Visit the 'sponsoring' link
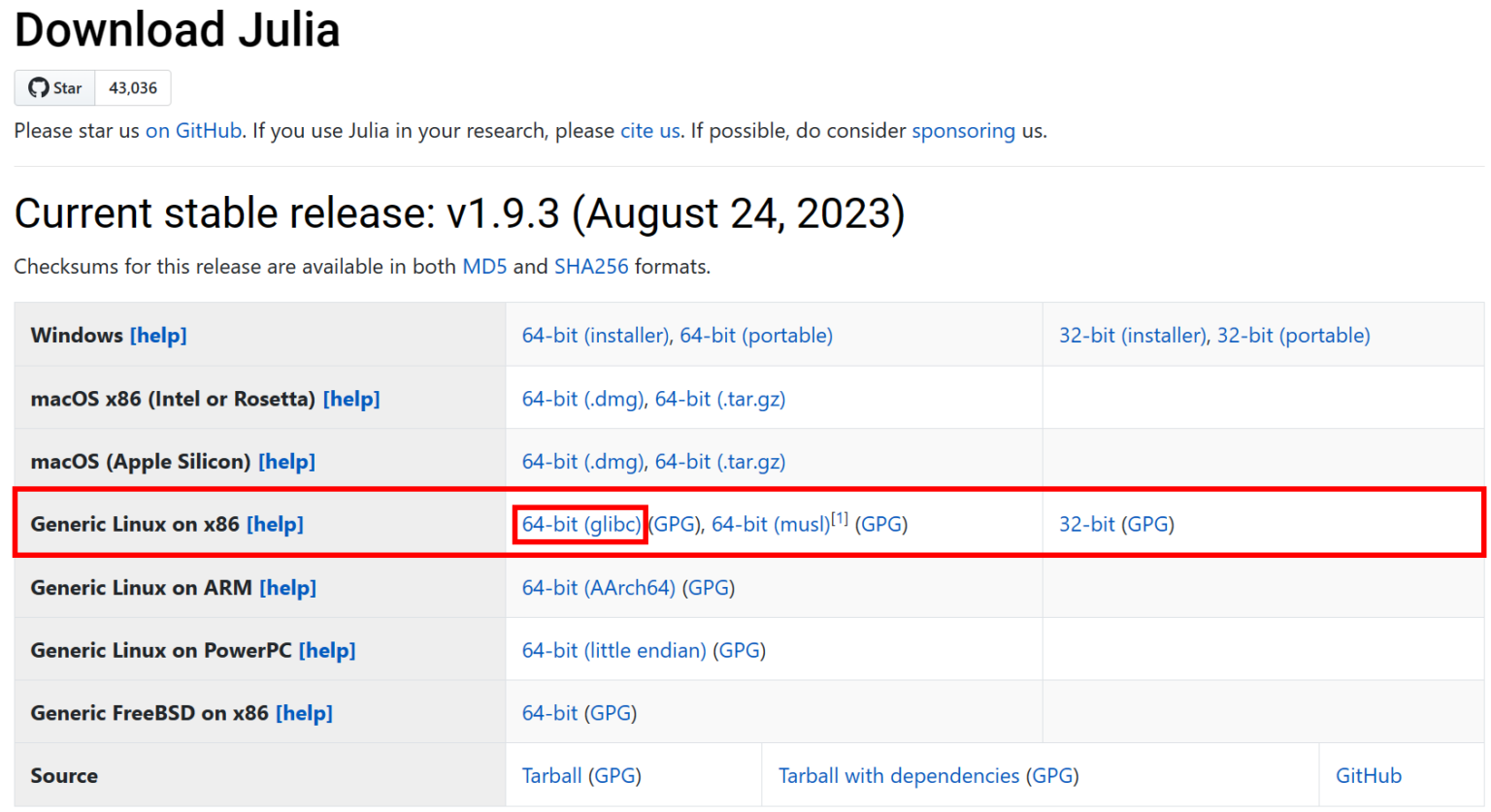The width and height of the screenshot is (1491, 812). point(963,131)
